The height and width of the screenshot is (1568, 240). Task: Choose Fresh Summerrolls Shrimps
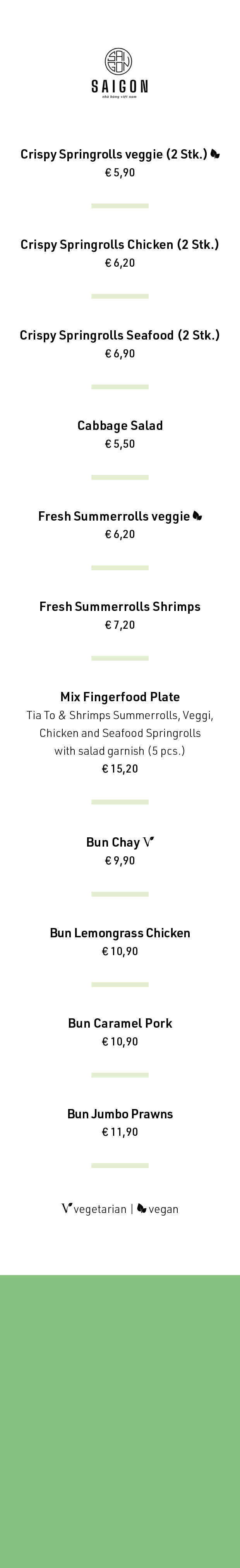point(120,607)
